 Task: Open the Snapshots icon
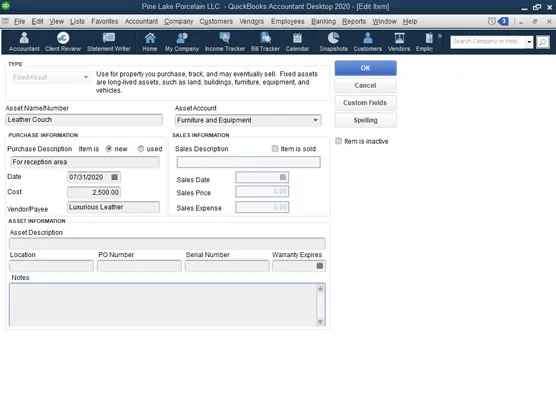coord(333,42)
